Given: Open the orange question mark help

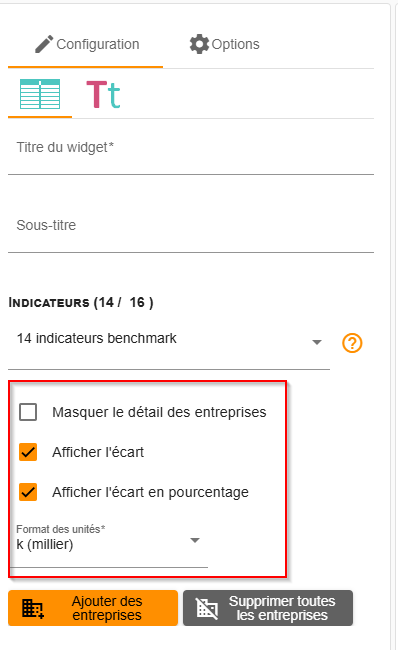Looking at the screenshot, I should coord(352,343).
